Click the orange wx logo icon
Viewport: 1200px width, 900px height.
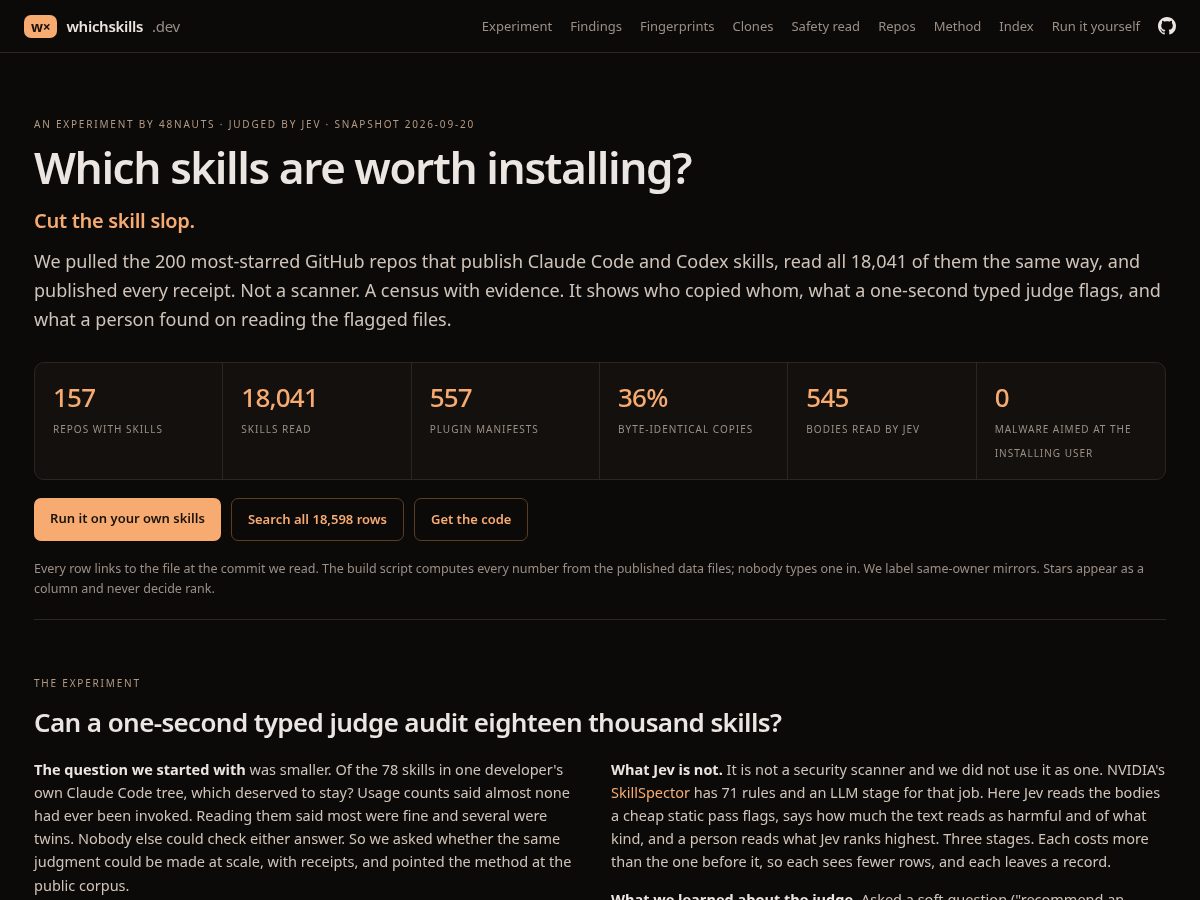(x=41, y=27)
